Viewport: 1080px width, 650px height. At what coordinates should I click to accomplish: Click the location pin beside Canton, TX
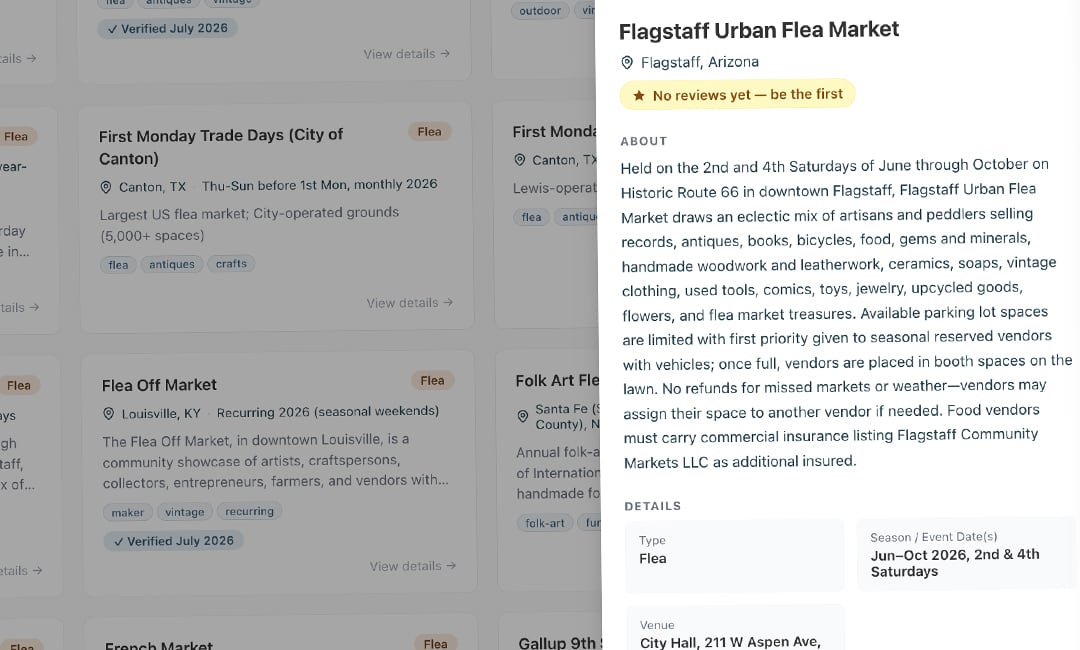[x=105, y=187]
